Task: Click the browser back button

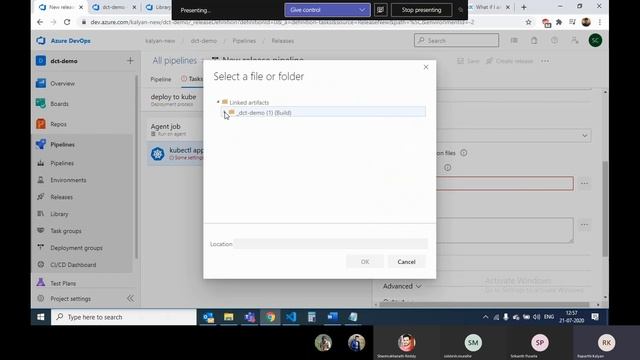Action: 40,22
